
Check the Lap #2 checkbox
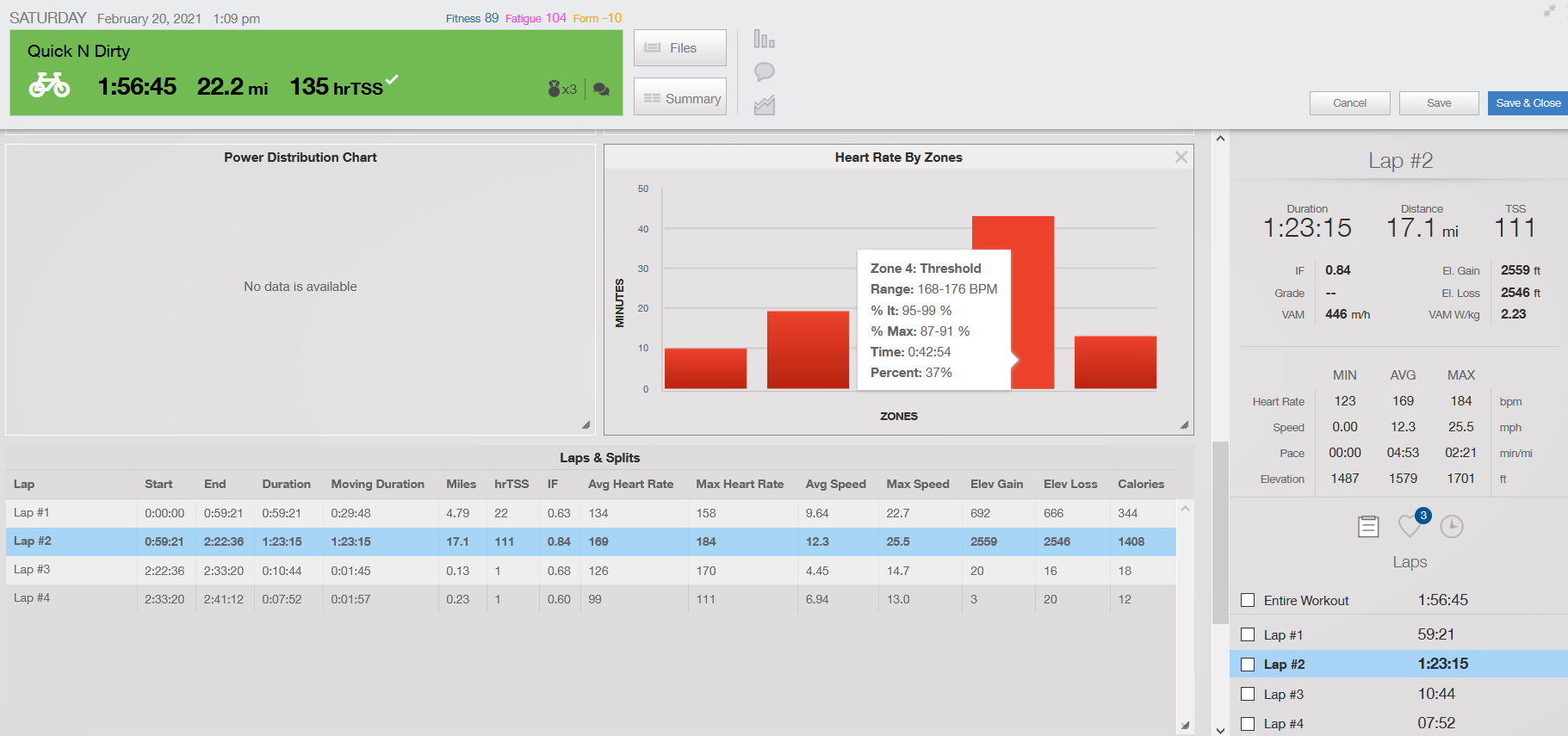click(x=1248, y=665)
